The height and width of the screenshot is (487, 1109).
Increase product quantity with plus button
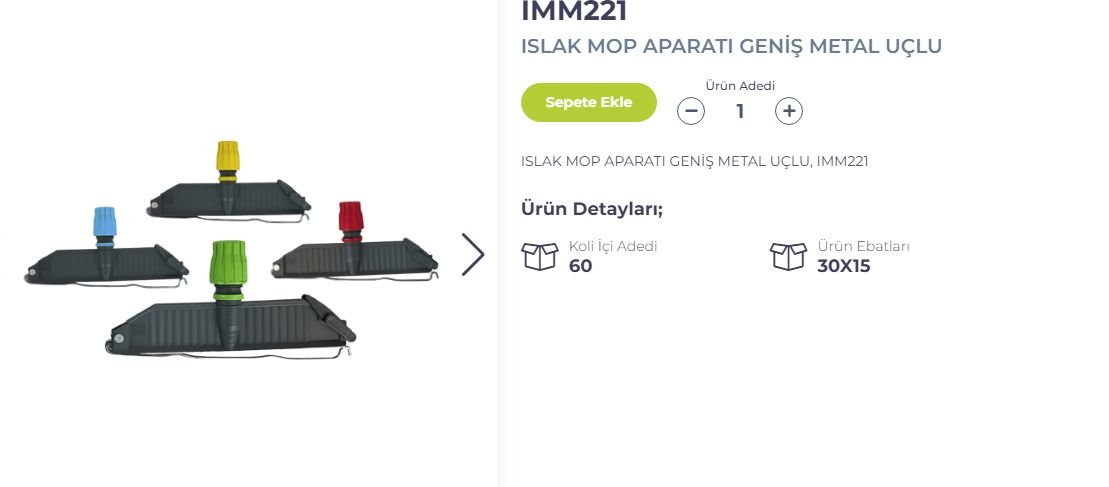click(789, 111)
